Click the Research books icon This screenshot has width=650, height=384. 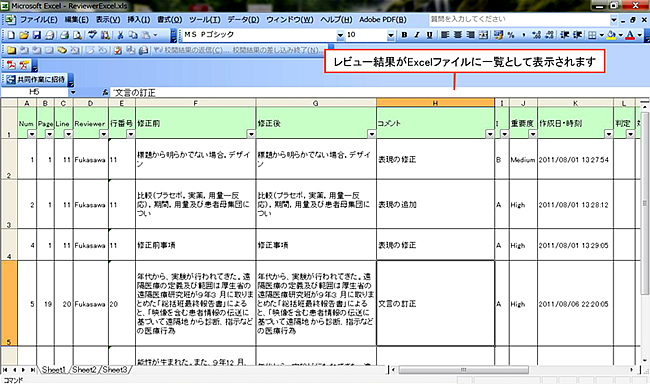(x=105, y=35)
